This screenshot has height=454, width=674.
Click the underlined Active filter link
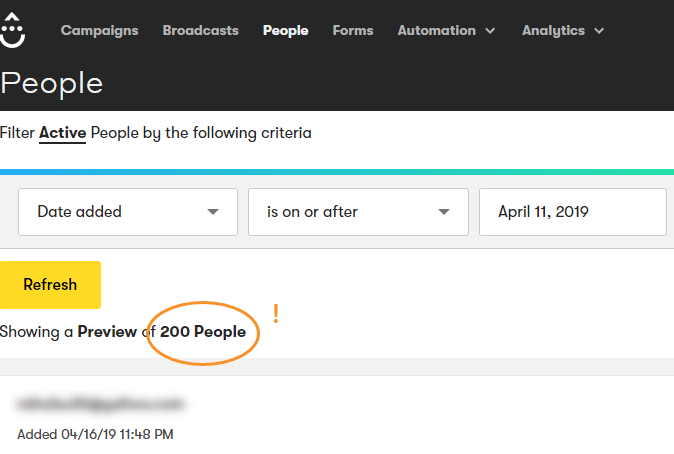[62, 133]
